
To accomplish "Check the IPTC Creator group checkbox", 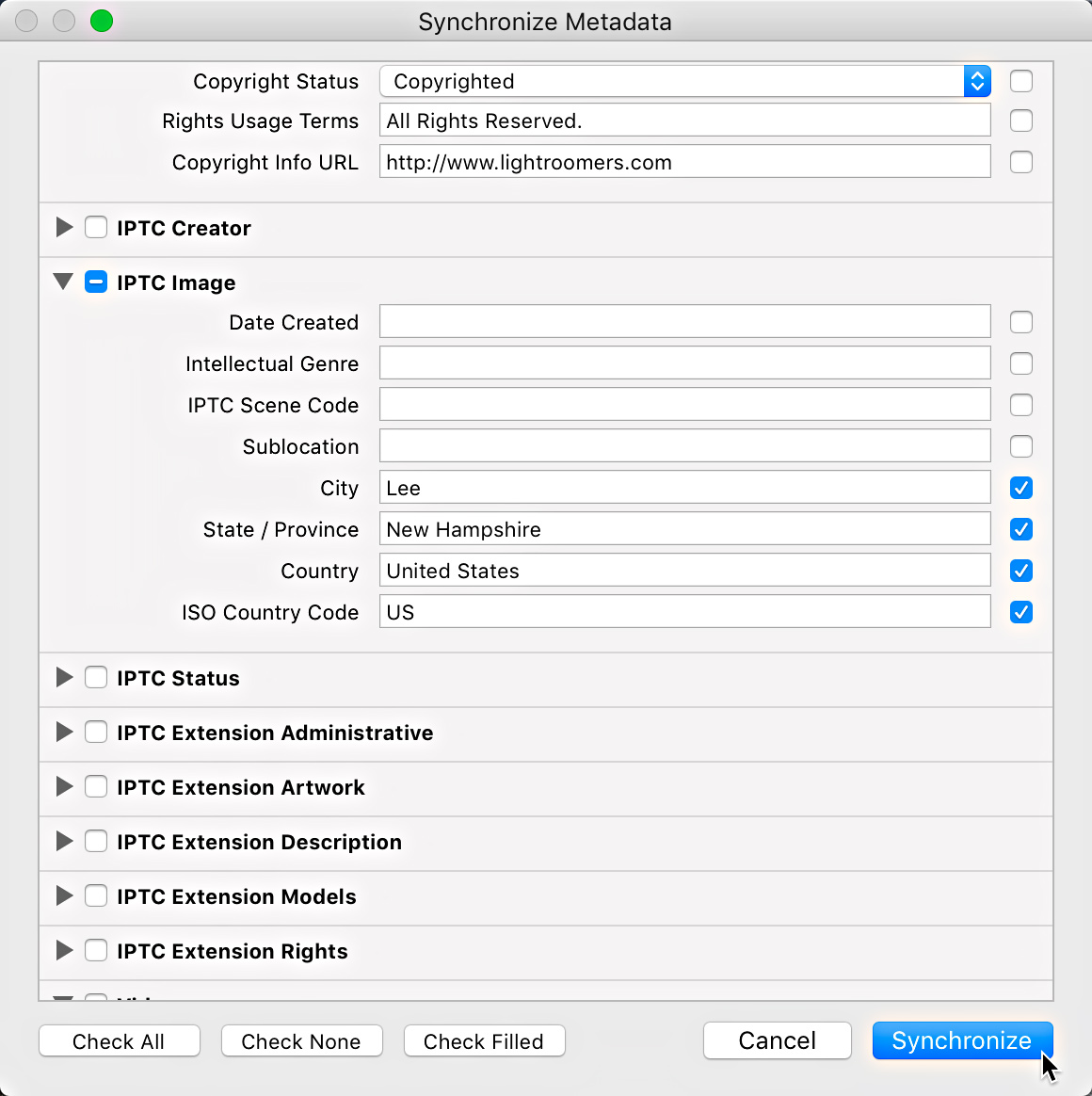I will tap(96, 228).
